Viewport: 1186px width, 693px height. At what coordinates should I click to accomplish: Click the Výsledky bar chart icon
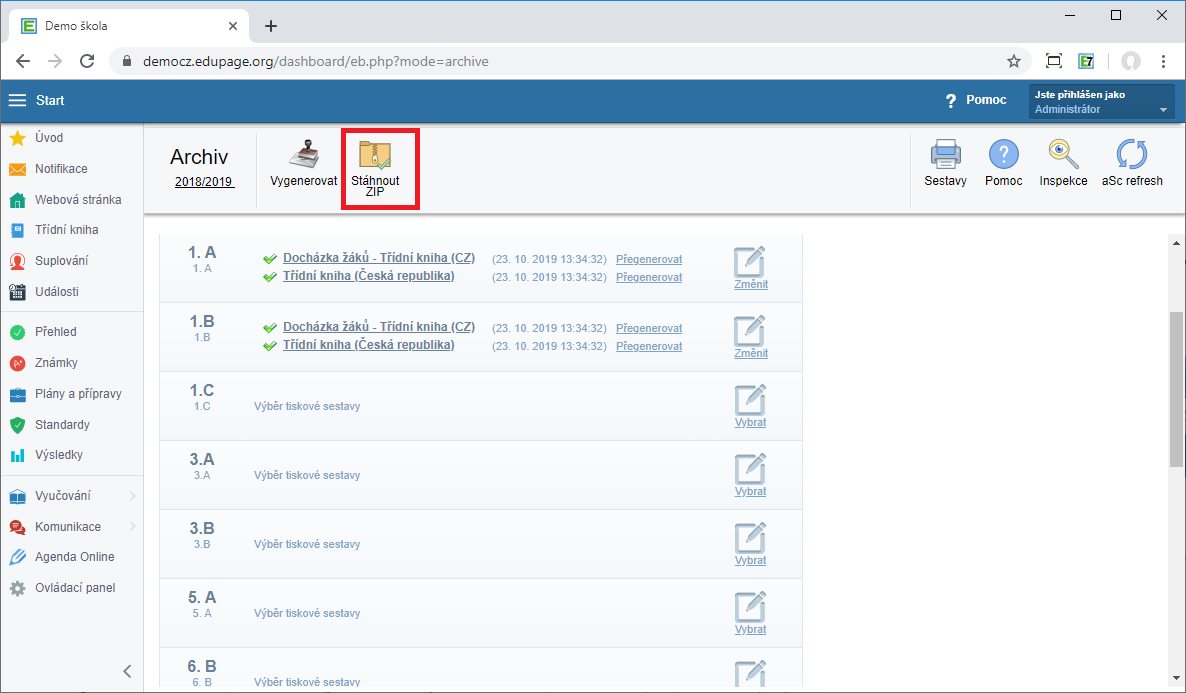17,455
